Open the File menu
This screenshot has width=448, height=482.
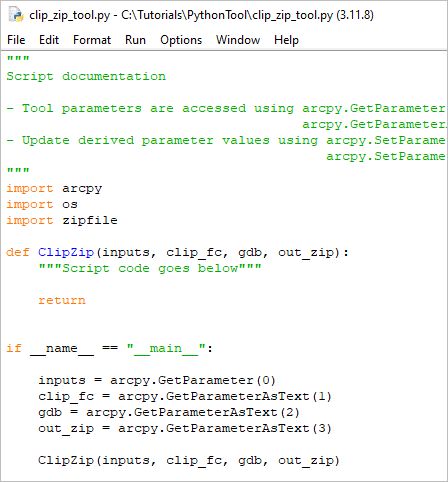coord(16,40)
